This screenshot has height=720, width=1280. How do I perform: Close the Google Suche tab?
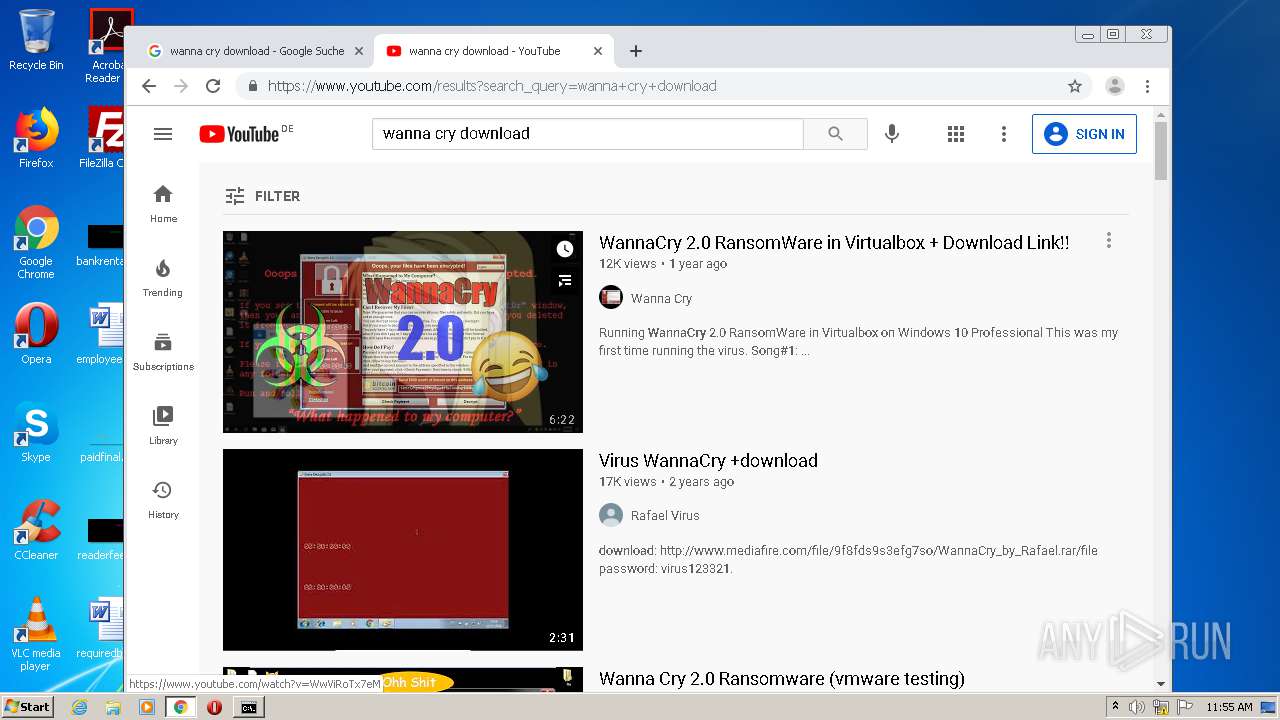(359, 51)
